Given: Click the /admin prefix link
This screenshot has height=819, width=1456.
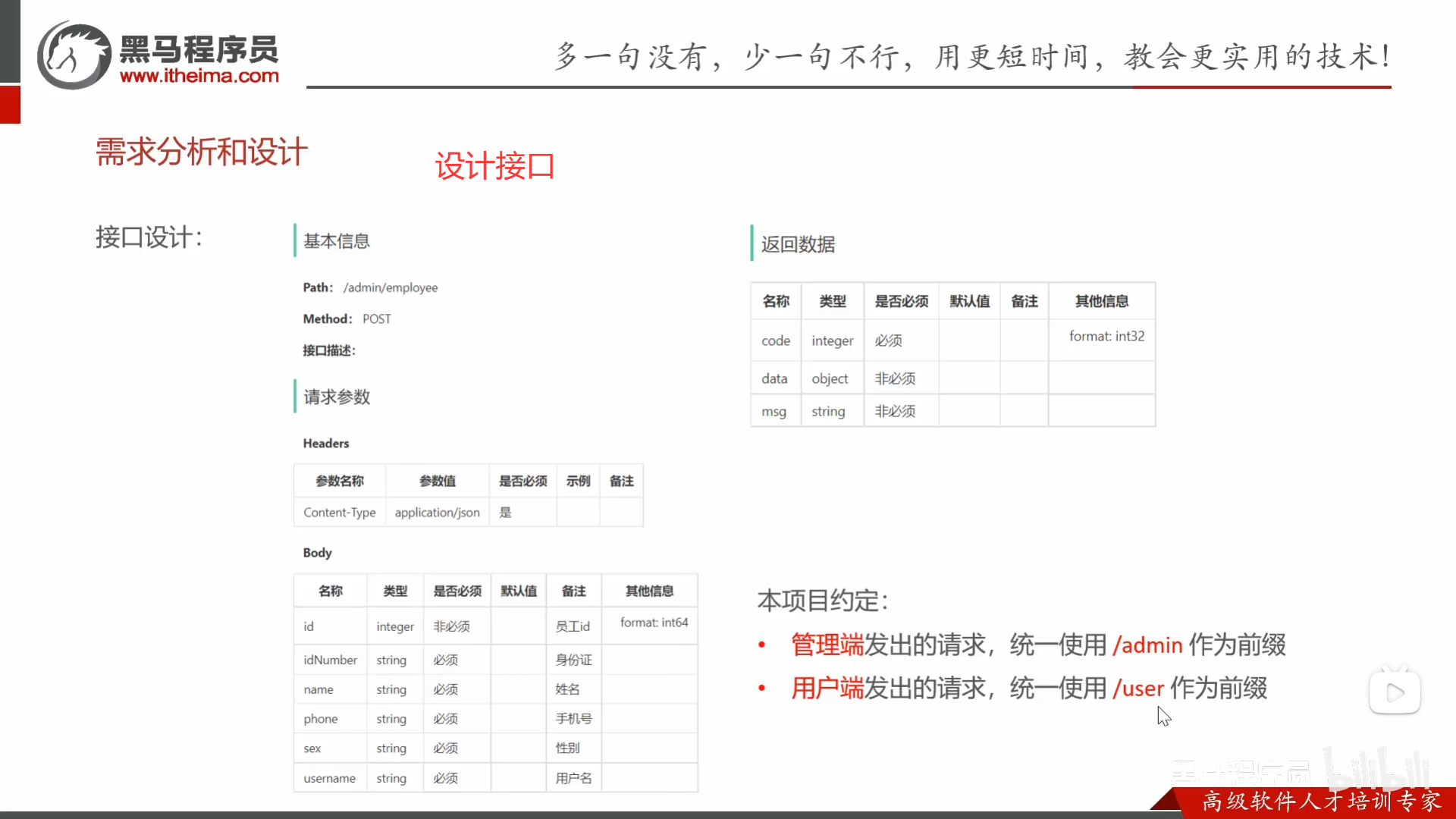Looking at the screenshot, I should [1147, 645].
